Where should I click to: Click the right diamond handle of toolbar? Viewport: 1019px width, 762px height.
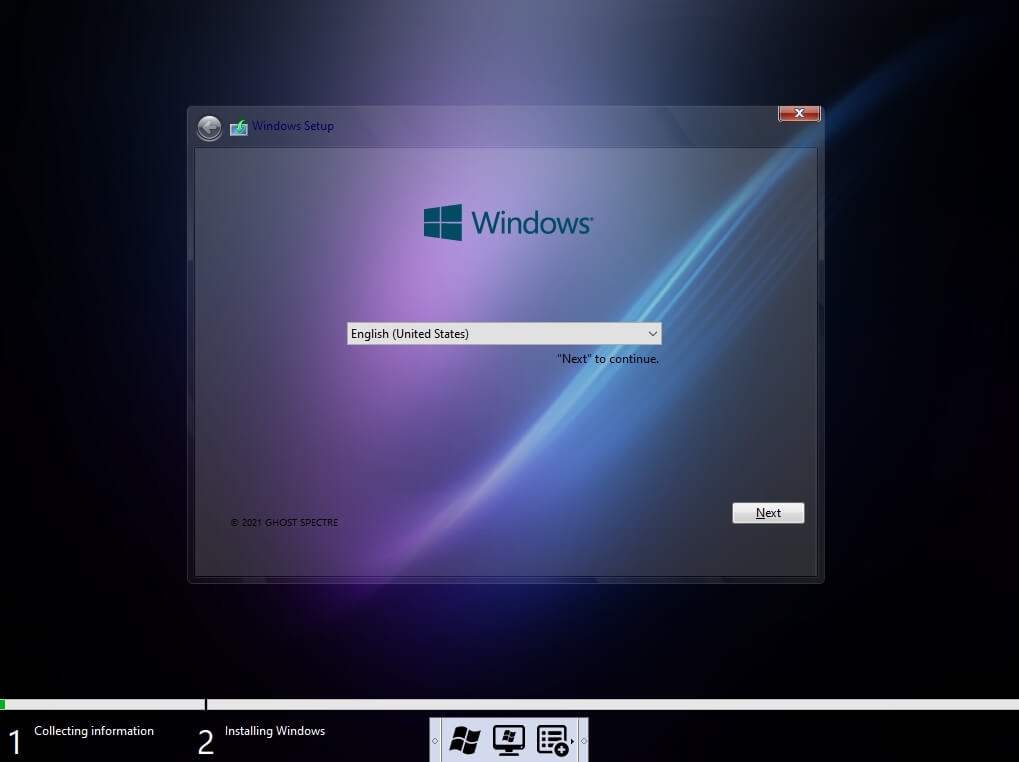point(584,741)
